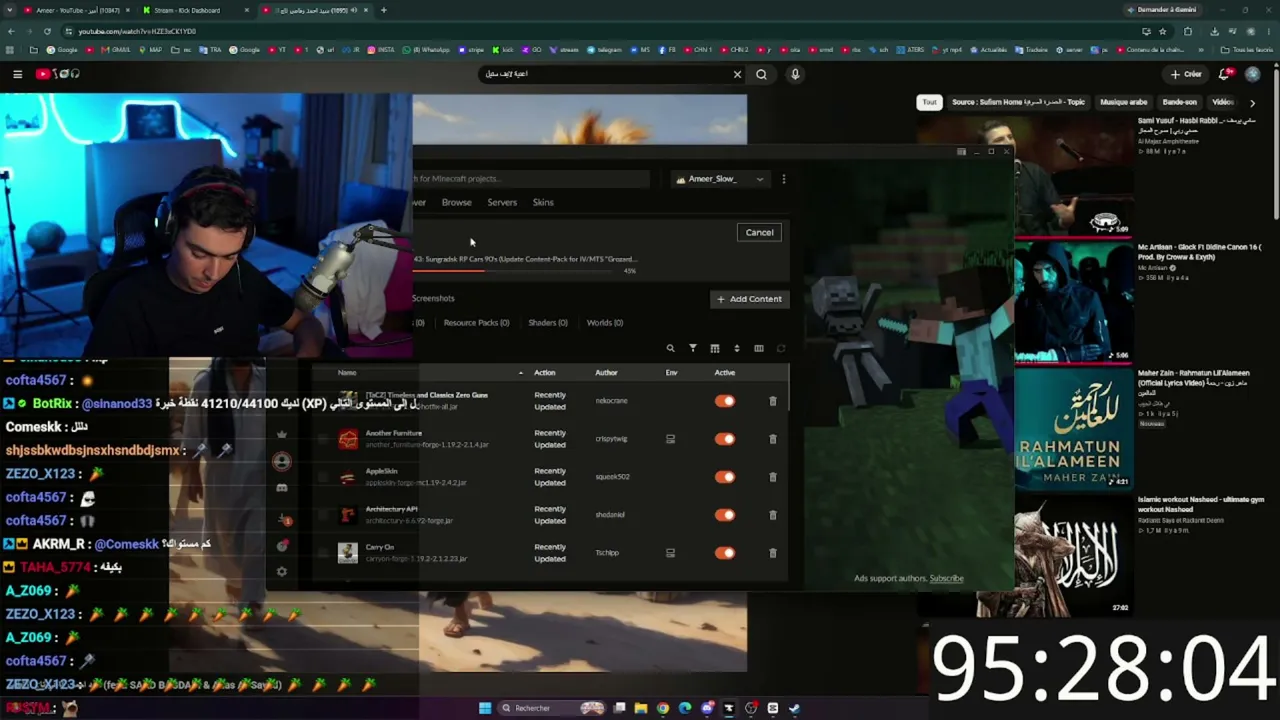Open the view layout icon above mod list
Viewport: 1280px width, 720px height.
[715, 349]
